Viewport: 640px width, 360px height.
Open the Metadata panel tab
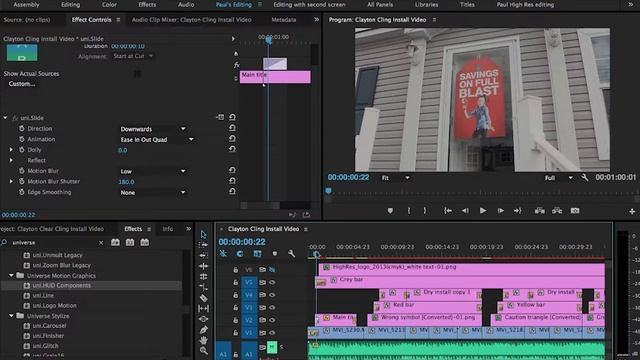(284, 20)
